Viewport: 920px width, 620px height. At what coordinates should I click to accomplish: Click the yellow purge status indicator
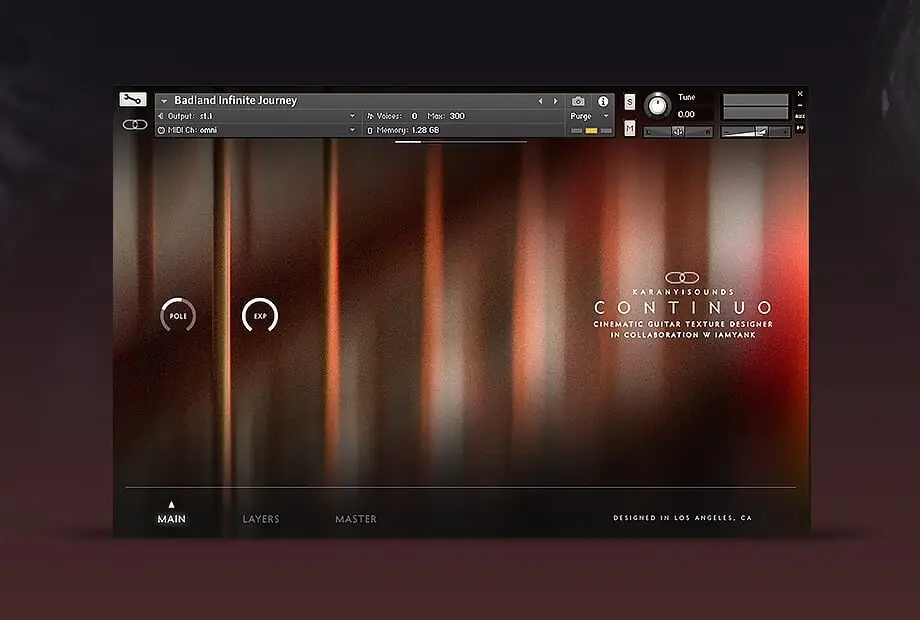click(x=591, y=130)
